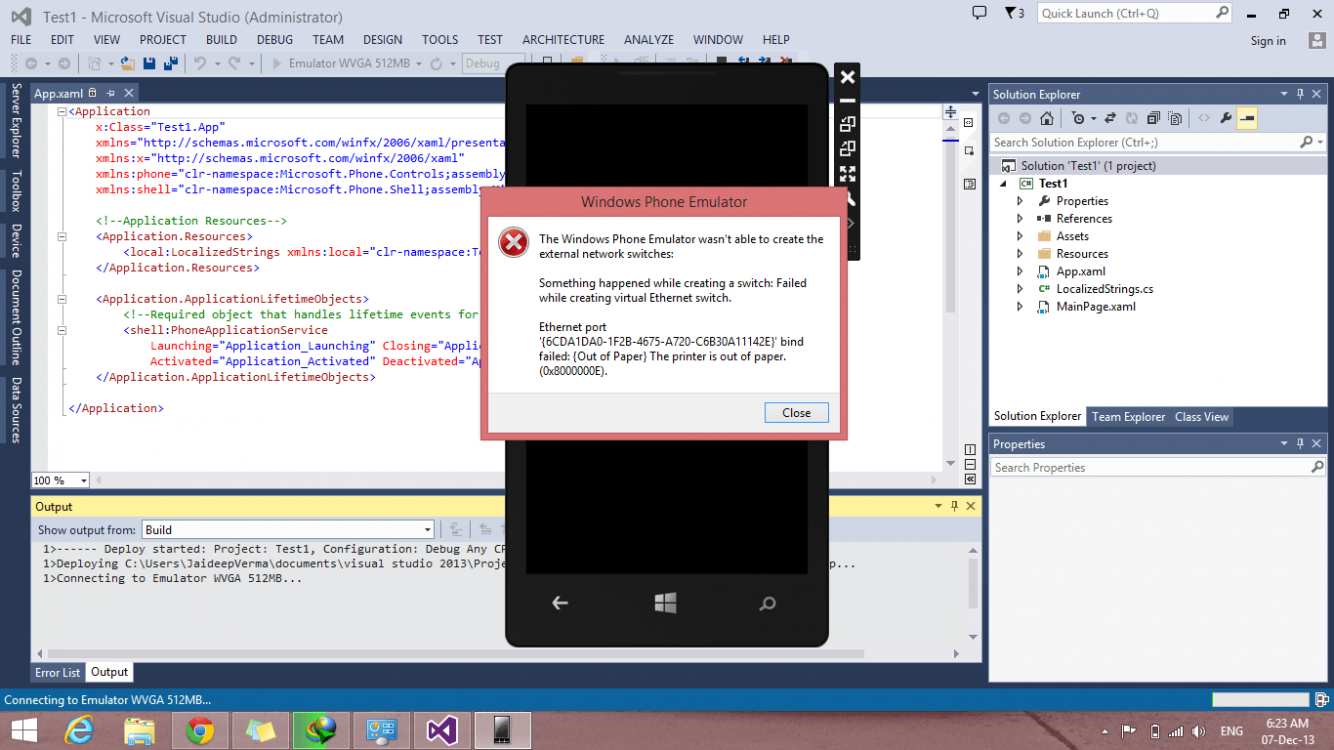Tap emulator Search magnifier button

[767, 603]
